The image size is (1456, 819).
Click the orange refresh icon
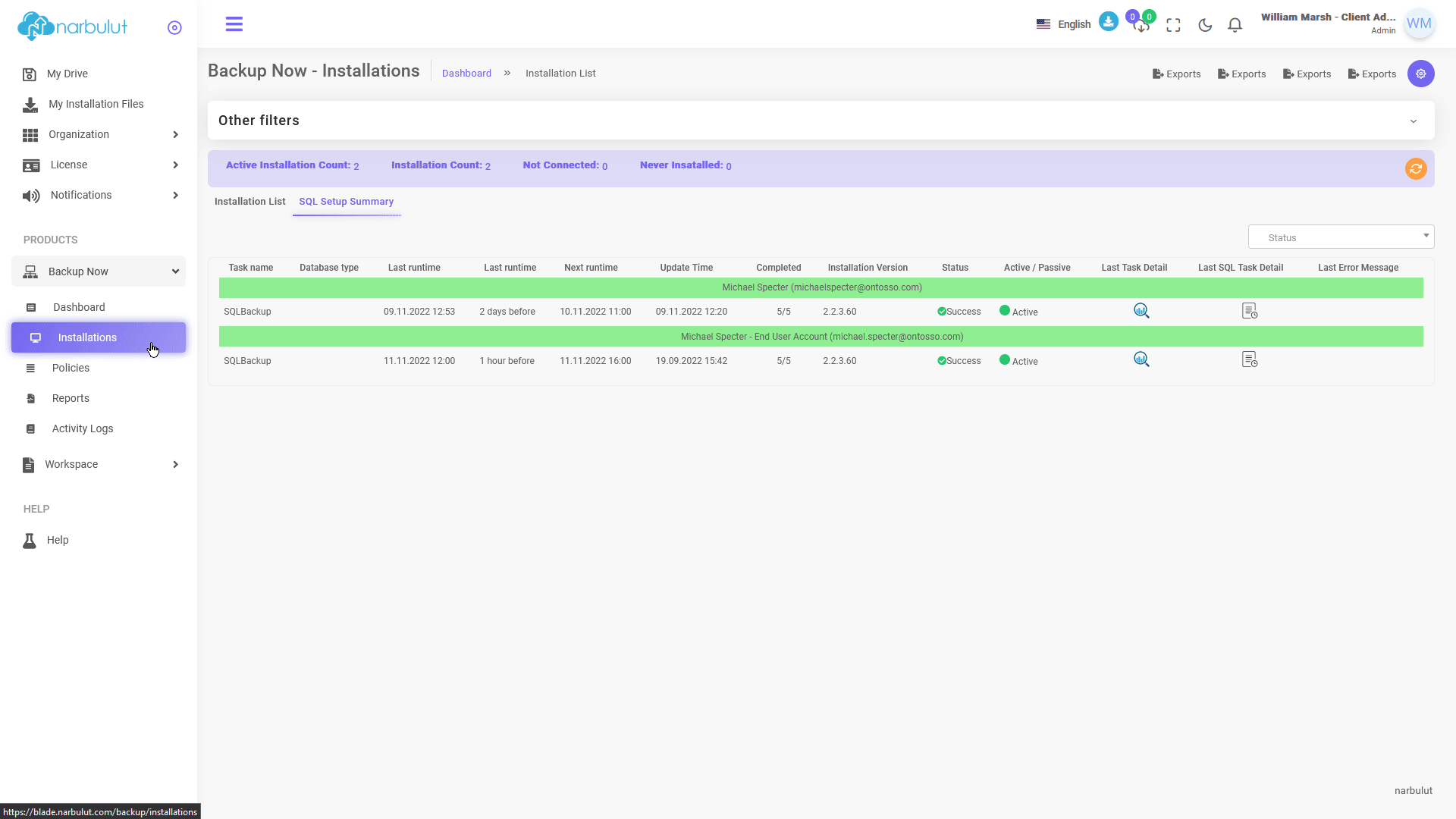(x=1416, y=168)
